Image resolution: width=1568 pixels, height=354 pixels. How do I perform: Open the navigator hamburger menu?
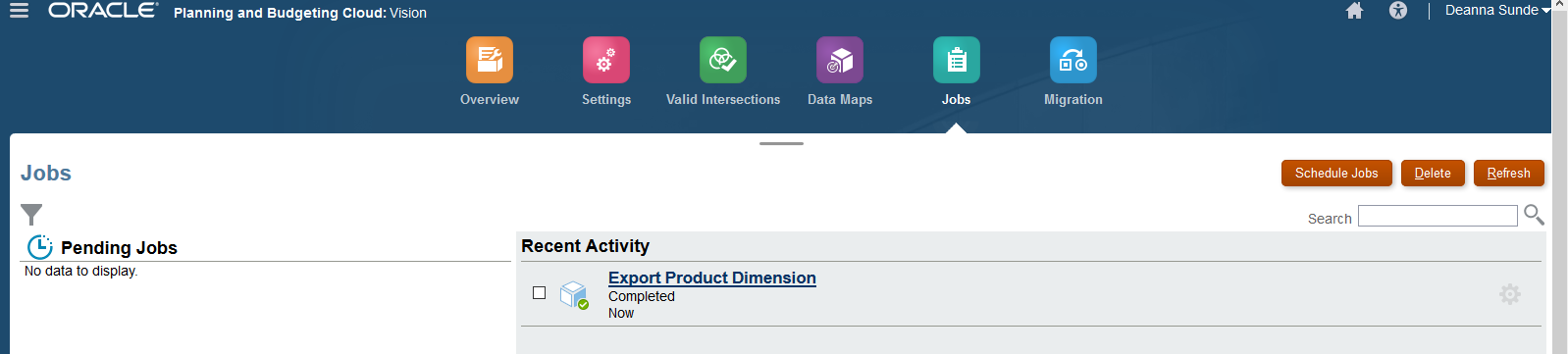click(x=20, y=11)
